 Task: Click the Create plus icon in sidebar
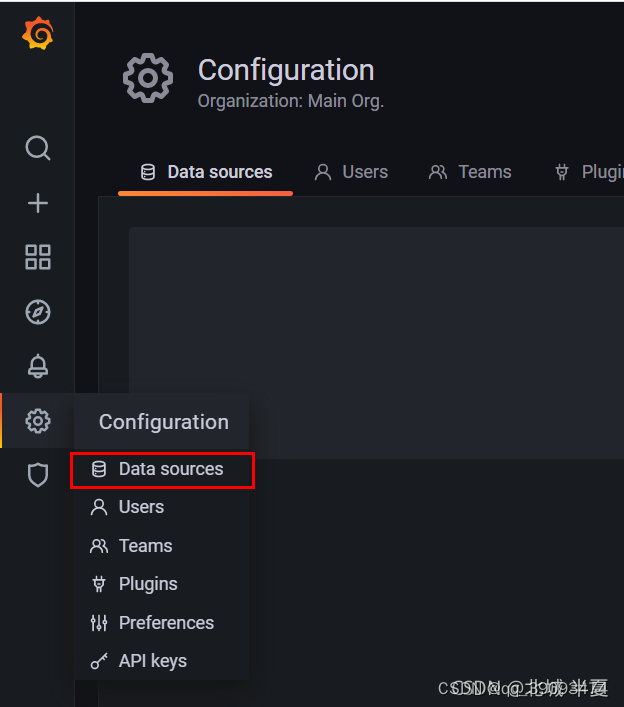coord(37,203)
